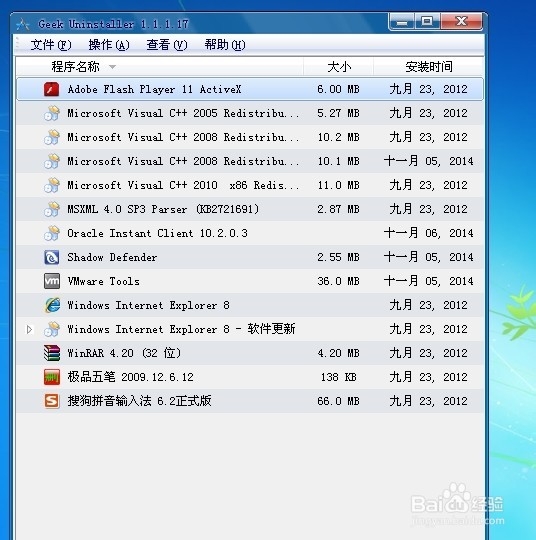Click the Geek Uninstaller title bar icon

pyautogui.click(x=23, y=24)
